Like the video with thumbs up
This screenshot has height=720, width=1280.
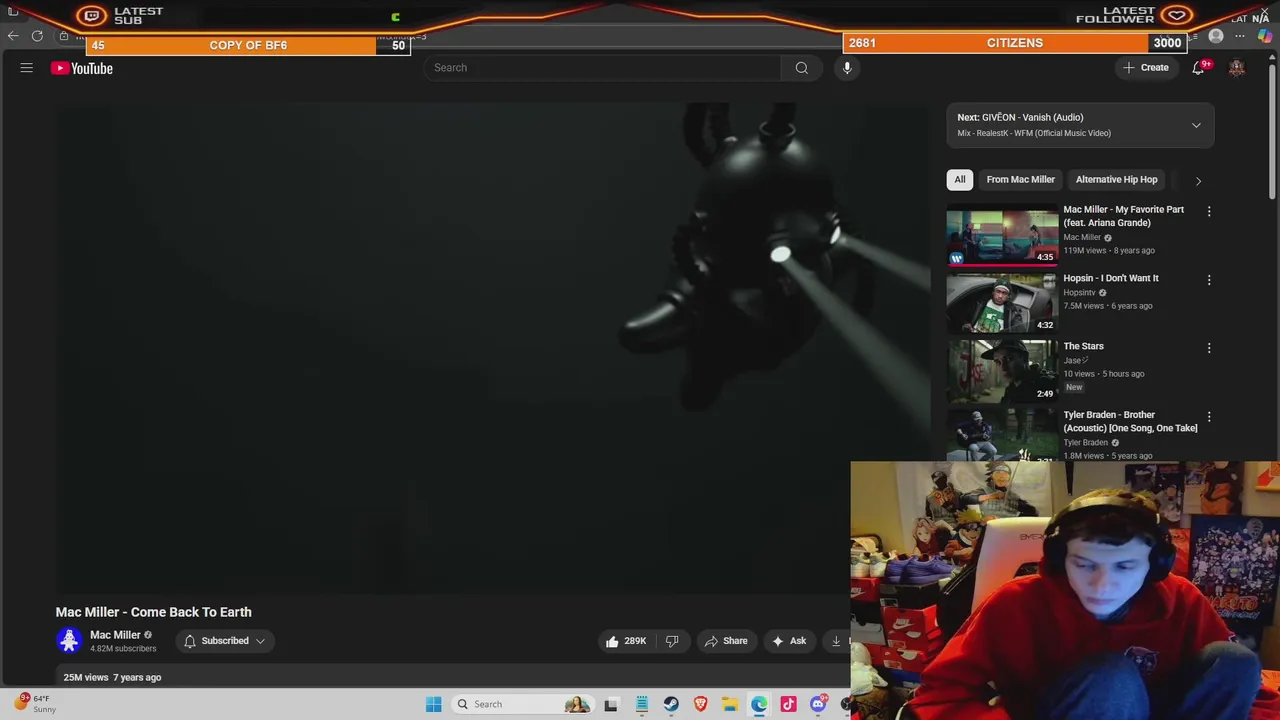[625, 641]
